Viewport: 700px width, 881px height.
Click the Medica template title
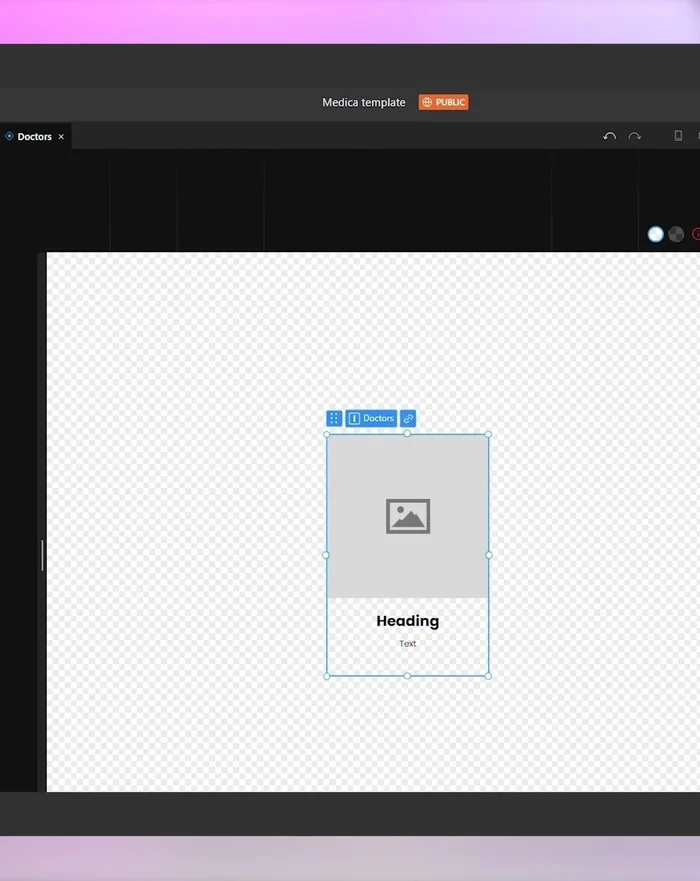click(364, 102)
